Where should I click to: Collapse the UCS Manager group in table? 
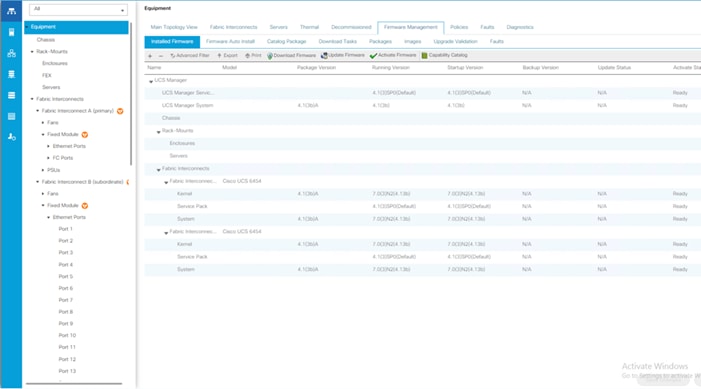(151, 81)
